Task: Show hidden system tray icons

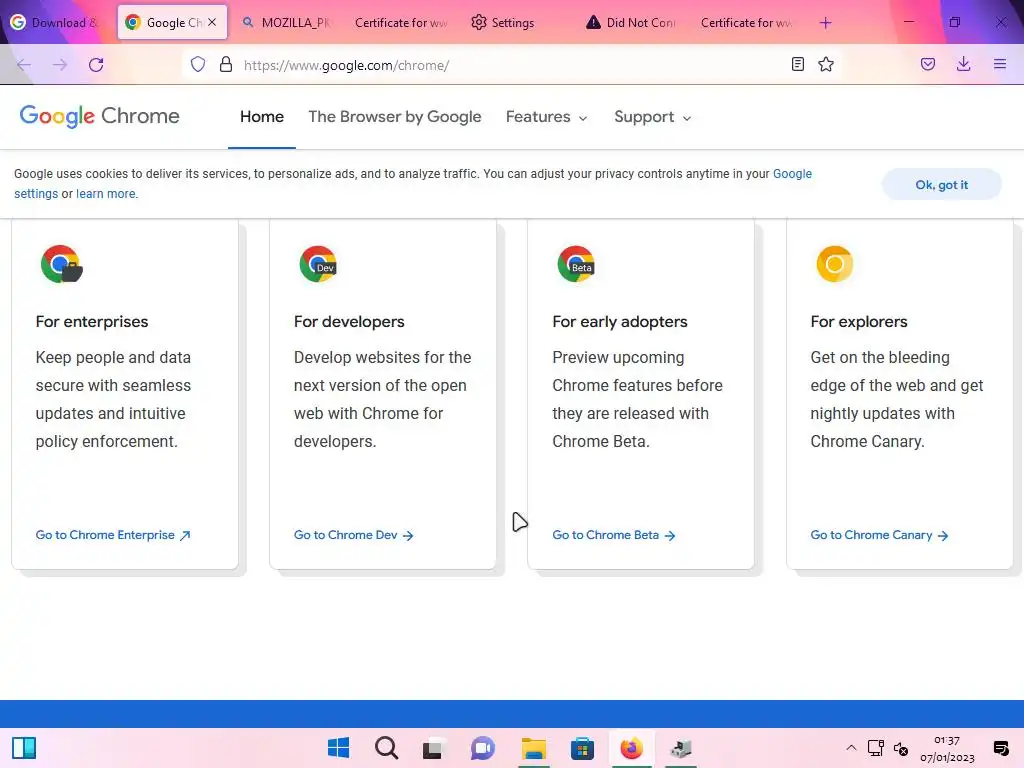Action: pos(851,748)
